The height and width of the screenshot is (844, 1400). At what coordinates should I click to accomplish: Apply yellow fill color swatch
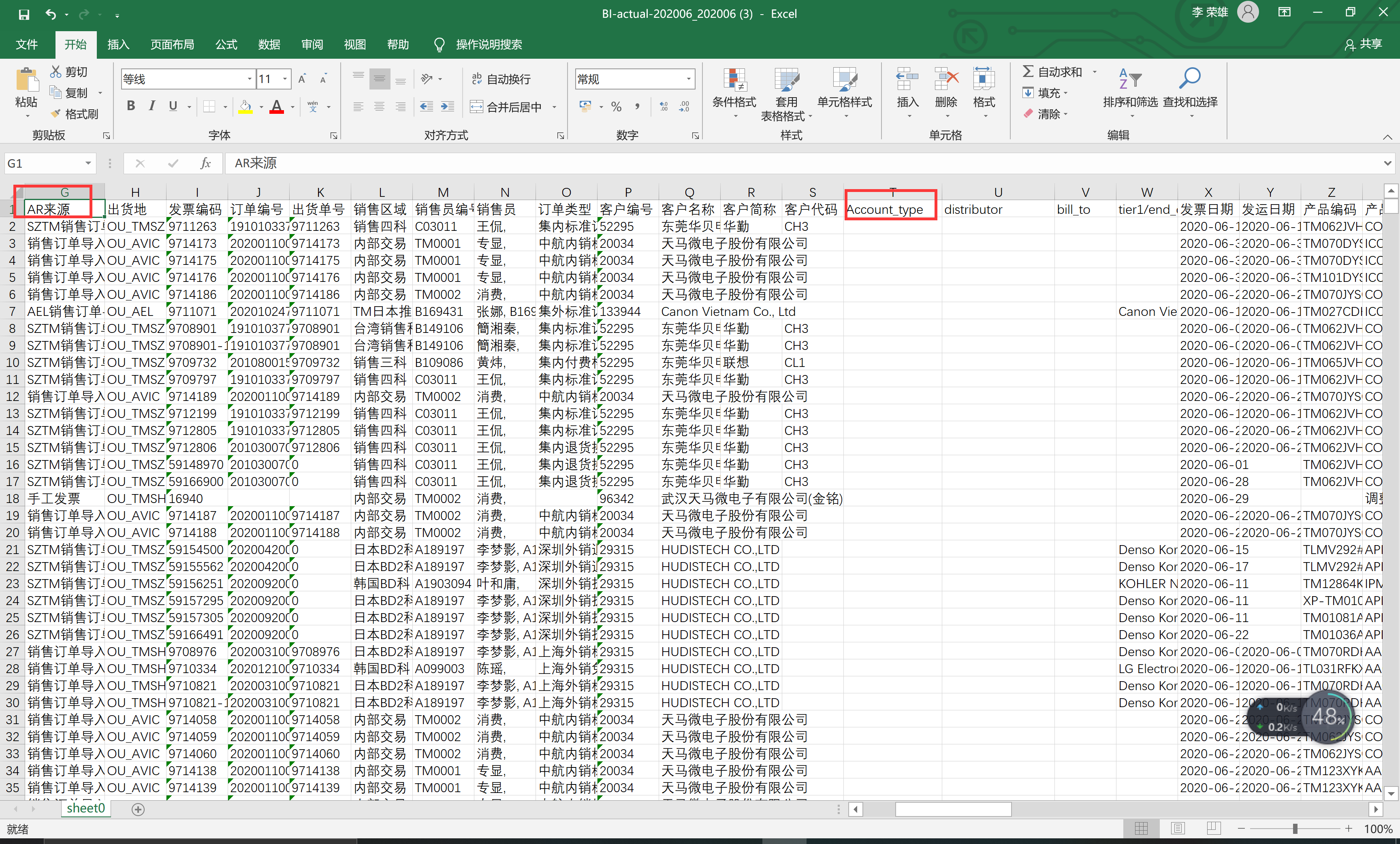pos(245,106)
